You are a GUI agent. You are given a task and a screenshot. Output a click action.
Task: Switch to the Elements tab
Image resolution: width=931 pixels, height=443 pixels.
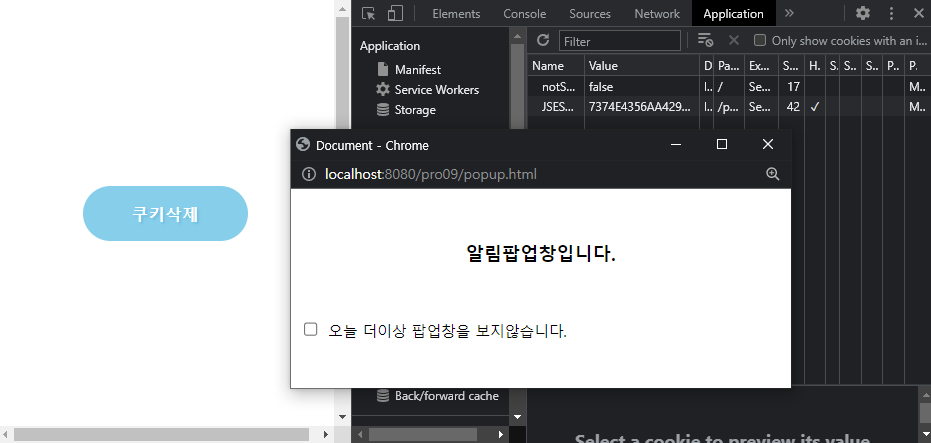tap(456, 14)
